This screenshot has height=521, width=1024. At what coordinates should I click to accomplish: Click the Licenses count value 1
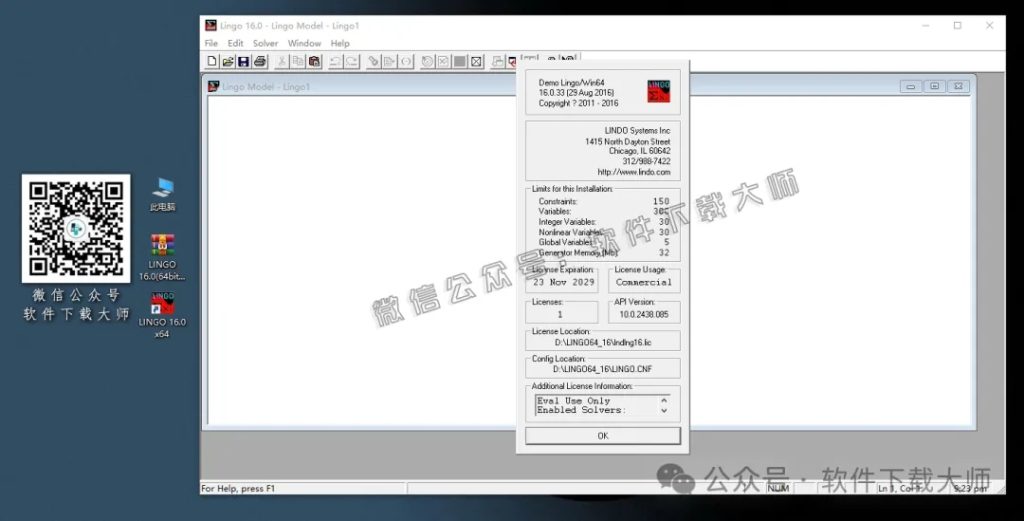[x=560, y=314]
